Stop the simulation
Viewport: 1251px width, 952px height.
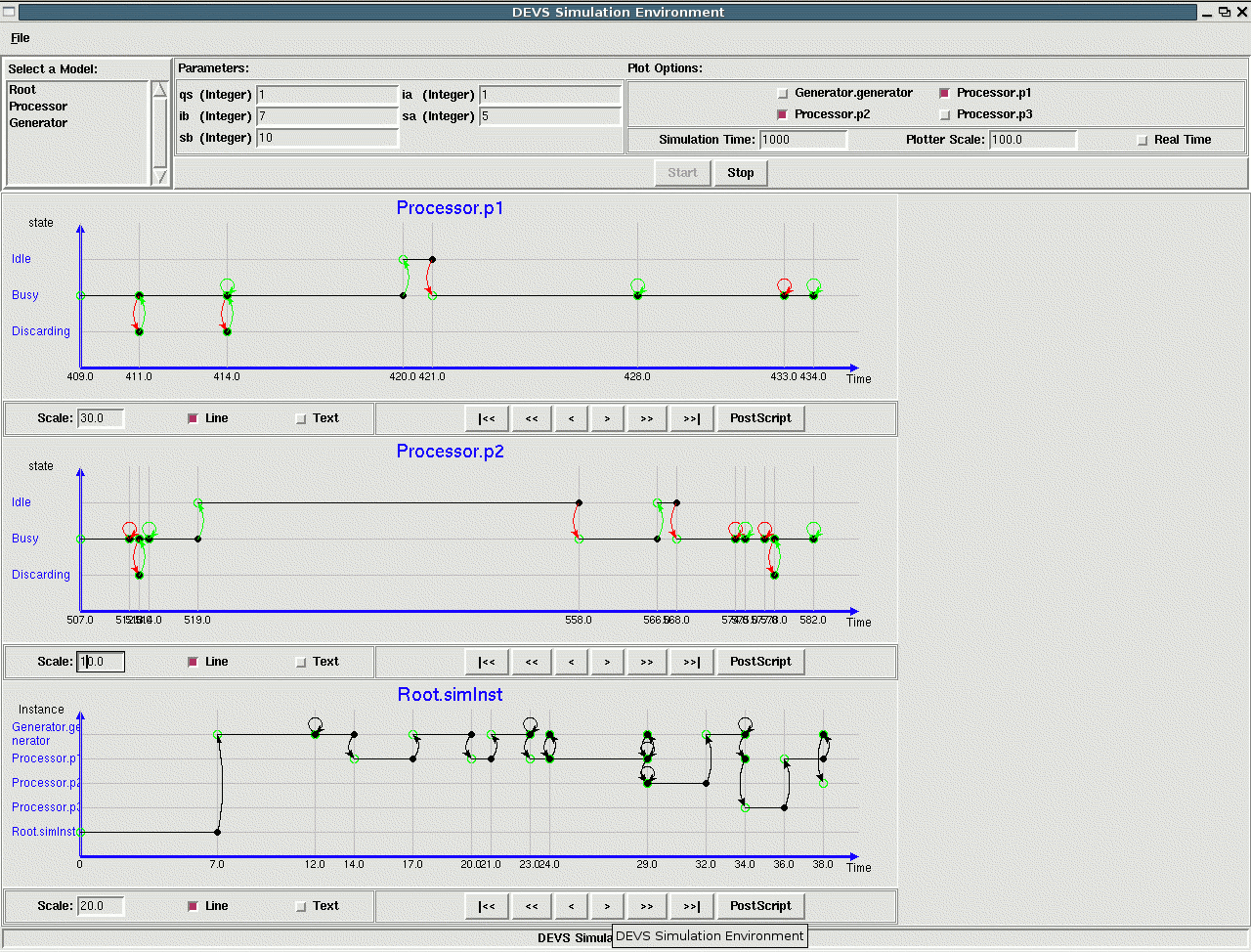click(741, 173)
